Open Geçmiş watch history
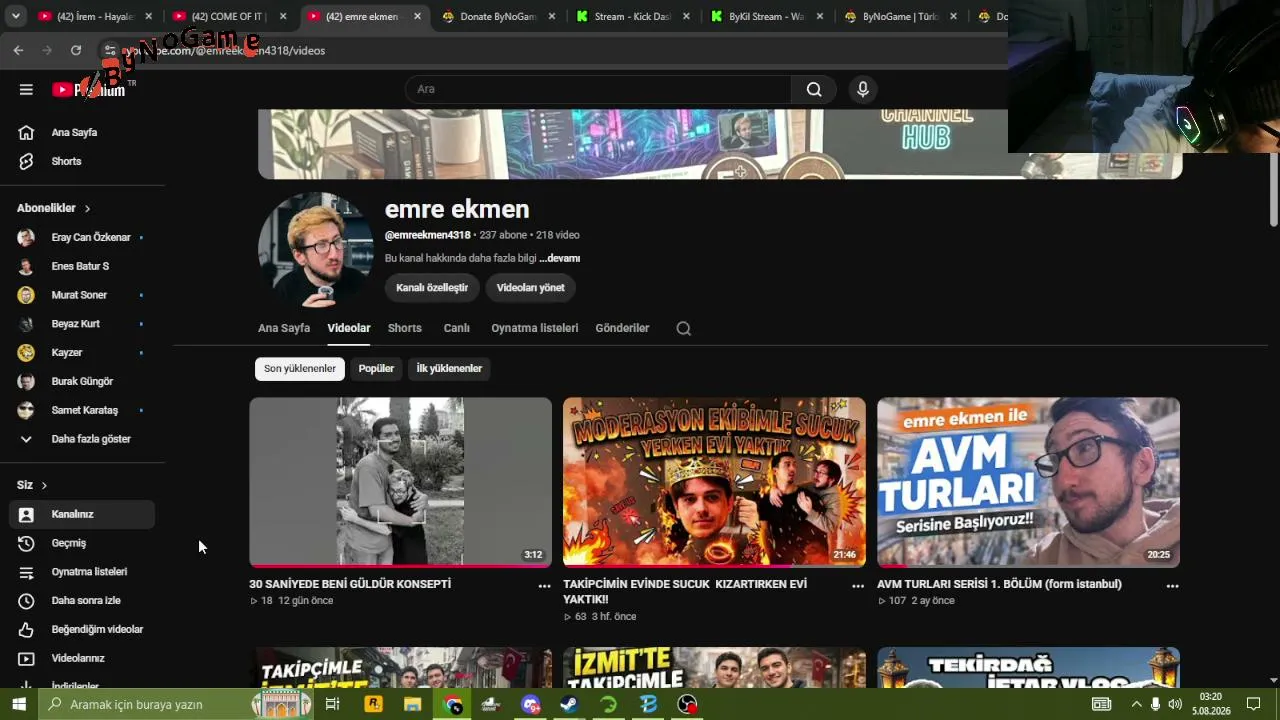Screen dimensions: 1280x720 (82, 543)
